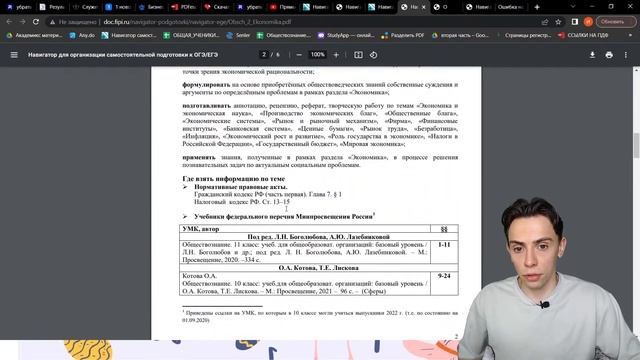Open Any.do bookmark

[x=82, y=36]
